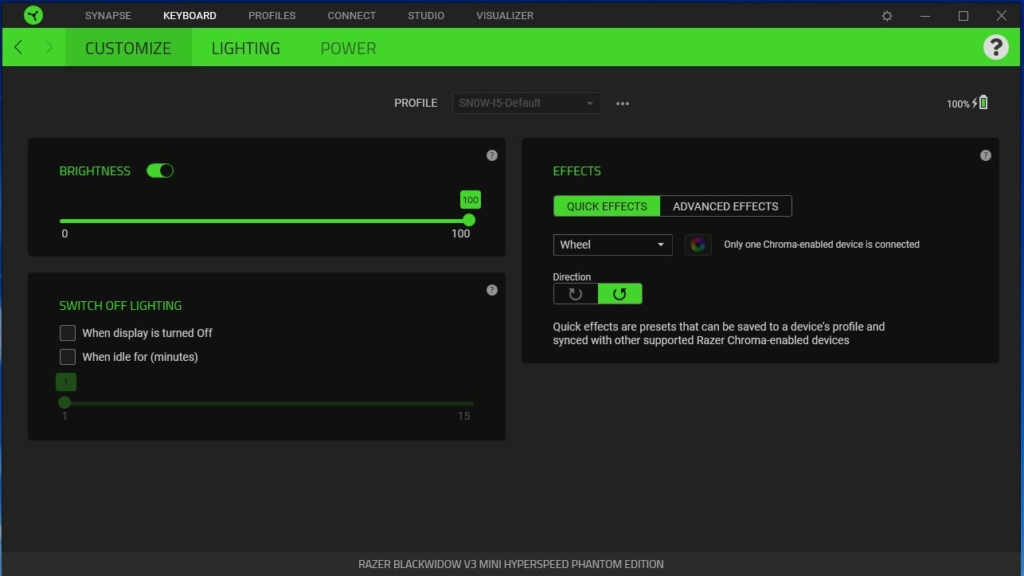This screenshot has width=1024, height=576.
Task: Turn off the Brightness toggle
Action: [x=160, y=170]
